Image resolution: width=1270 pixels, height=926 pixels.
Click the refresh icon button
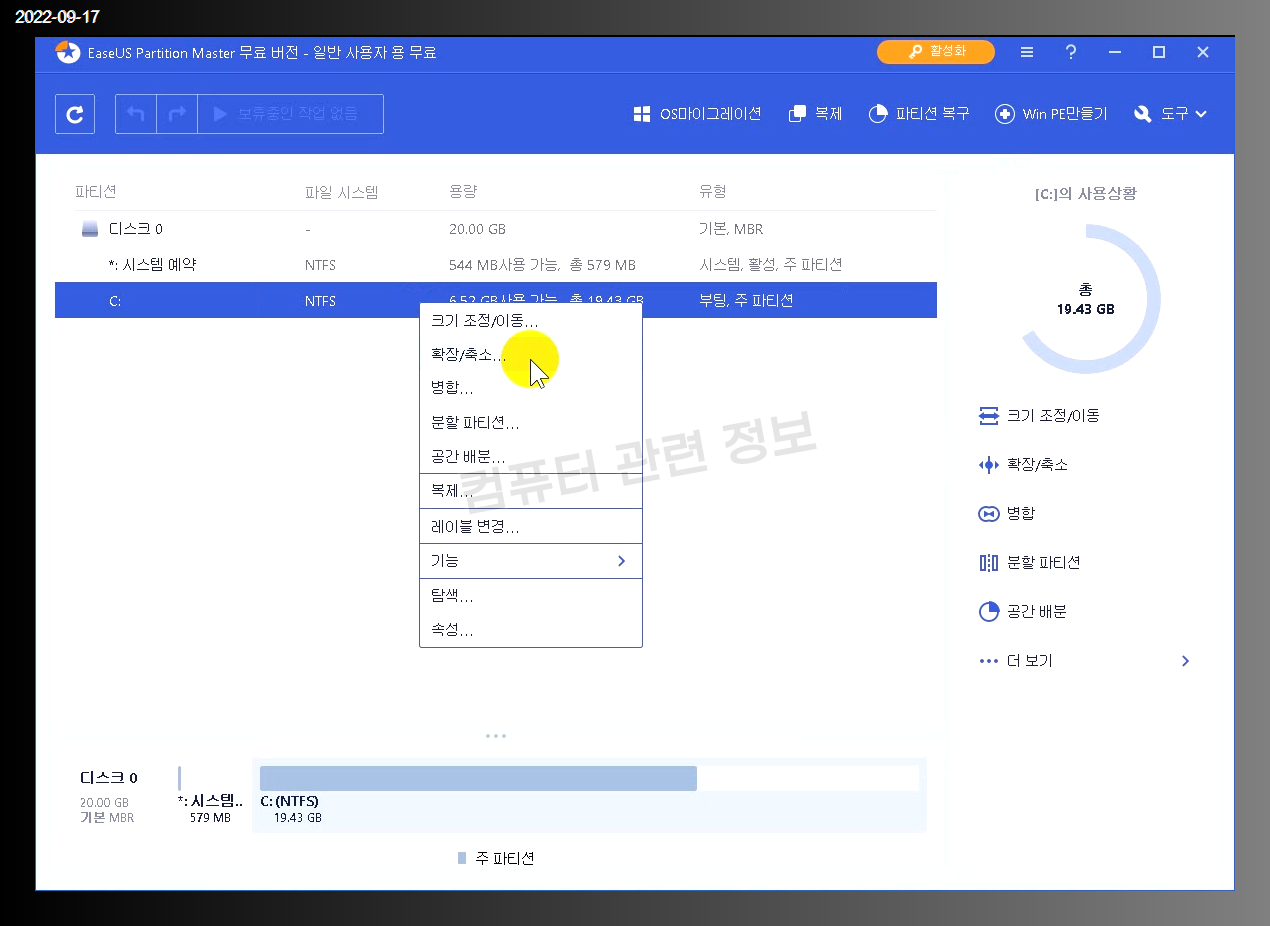tap(75, 114)
